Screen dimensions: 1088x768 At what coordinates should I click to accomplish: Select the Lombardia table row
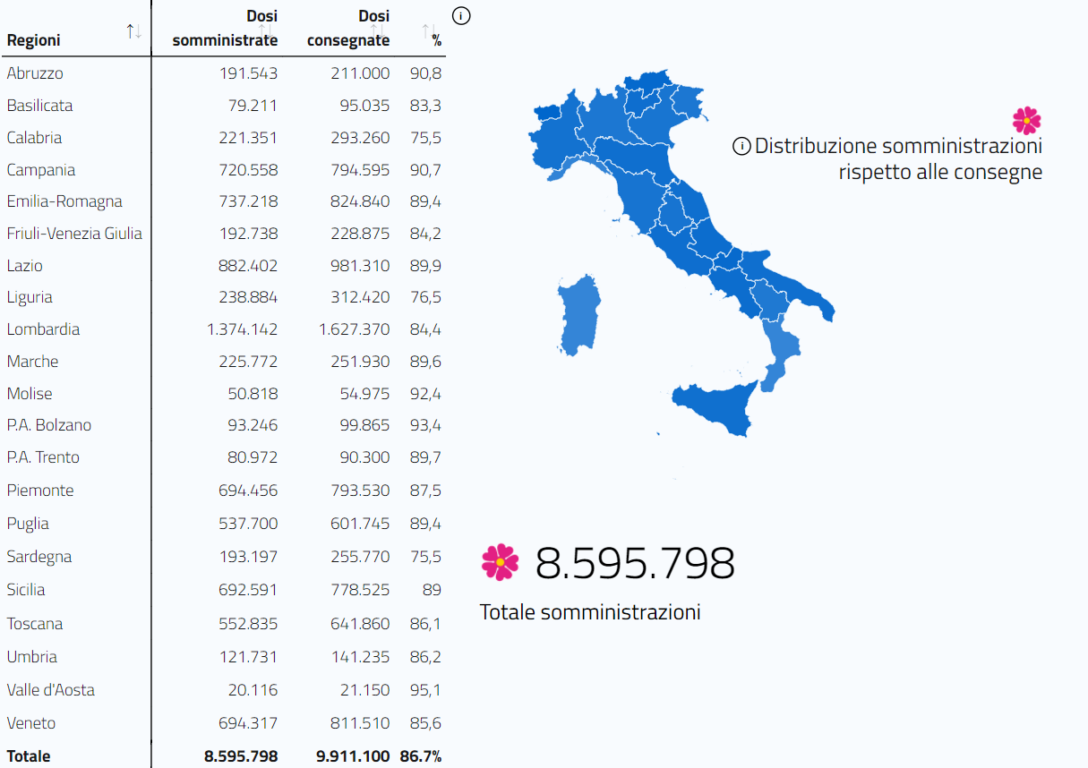223,329
